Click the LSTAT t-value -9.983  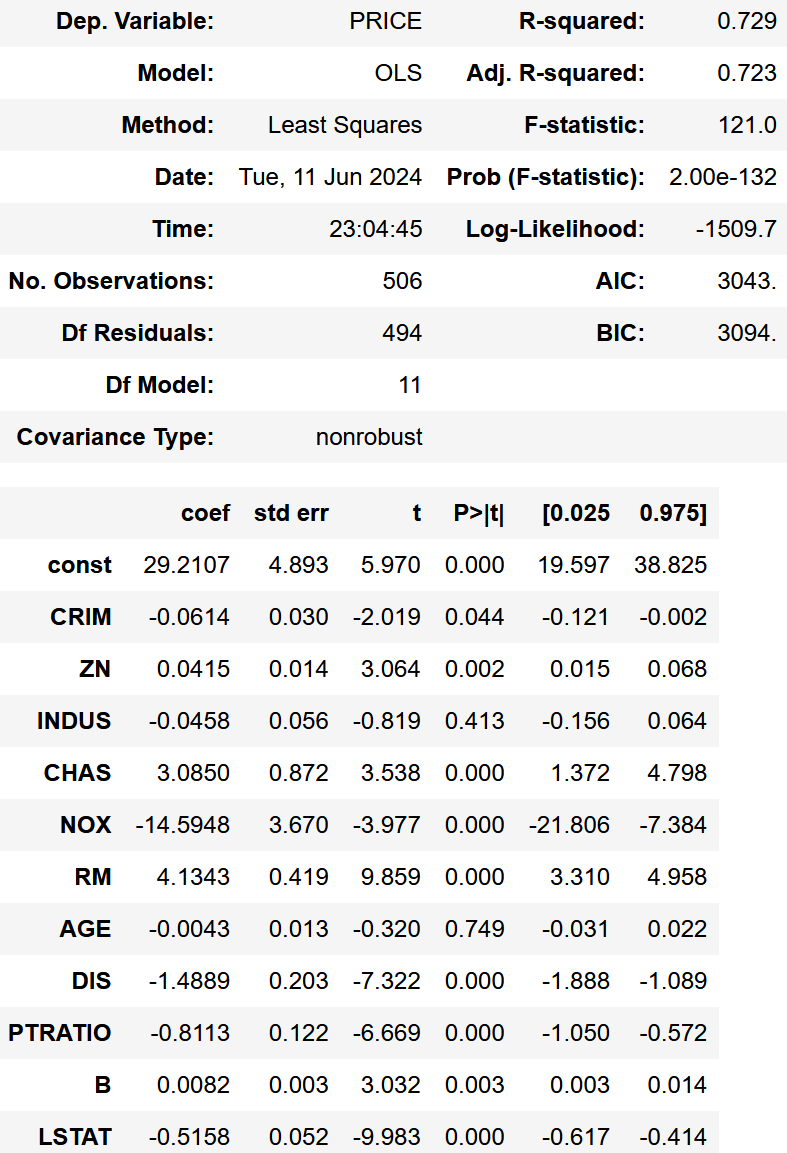click(x=387, y=1138)
